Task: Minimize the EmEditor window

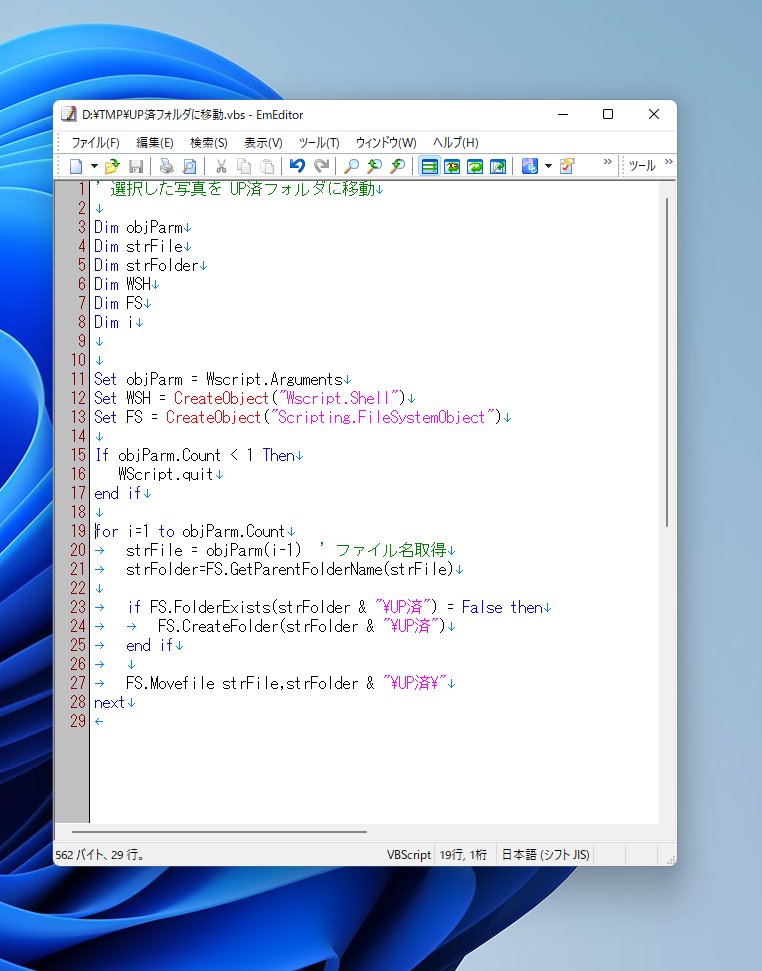Action: pyautogui.click(x=563, y=114)
